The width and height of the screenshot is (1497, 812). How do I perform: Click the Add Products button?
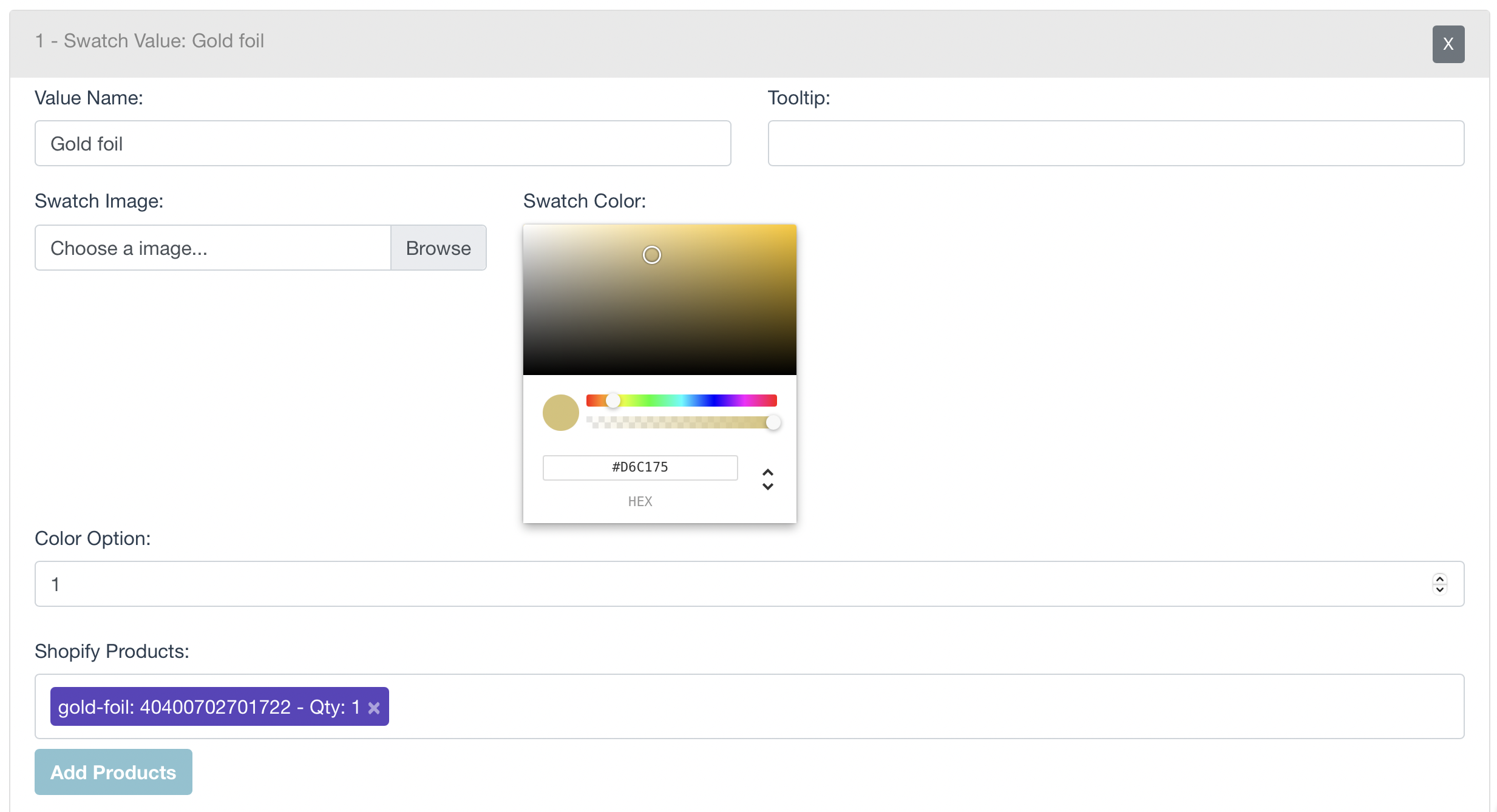pyautogui.click(x=114, y=772)
